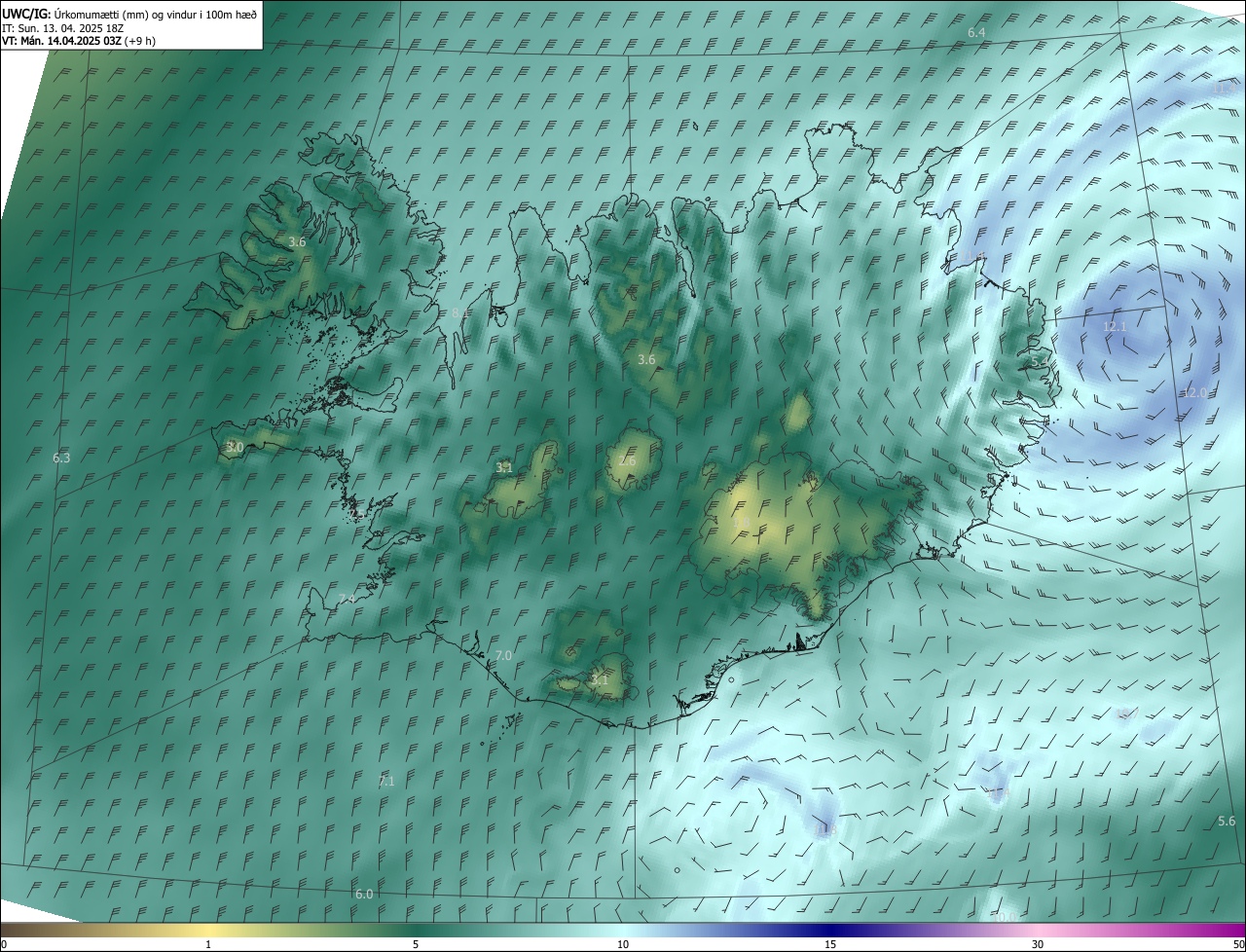Click the 10 tick label on the color scale
The width and height of the screenshot is (1246, 952).
[x=623, y=944]
